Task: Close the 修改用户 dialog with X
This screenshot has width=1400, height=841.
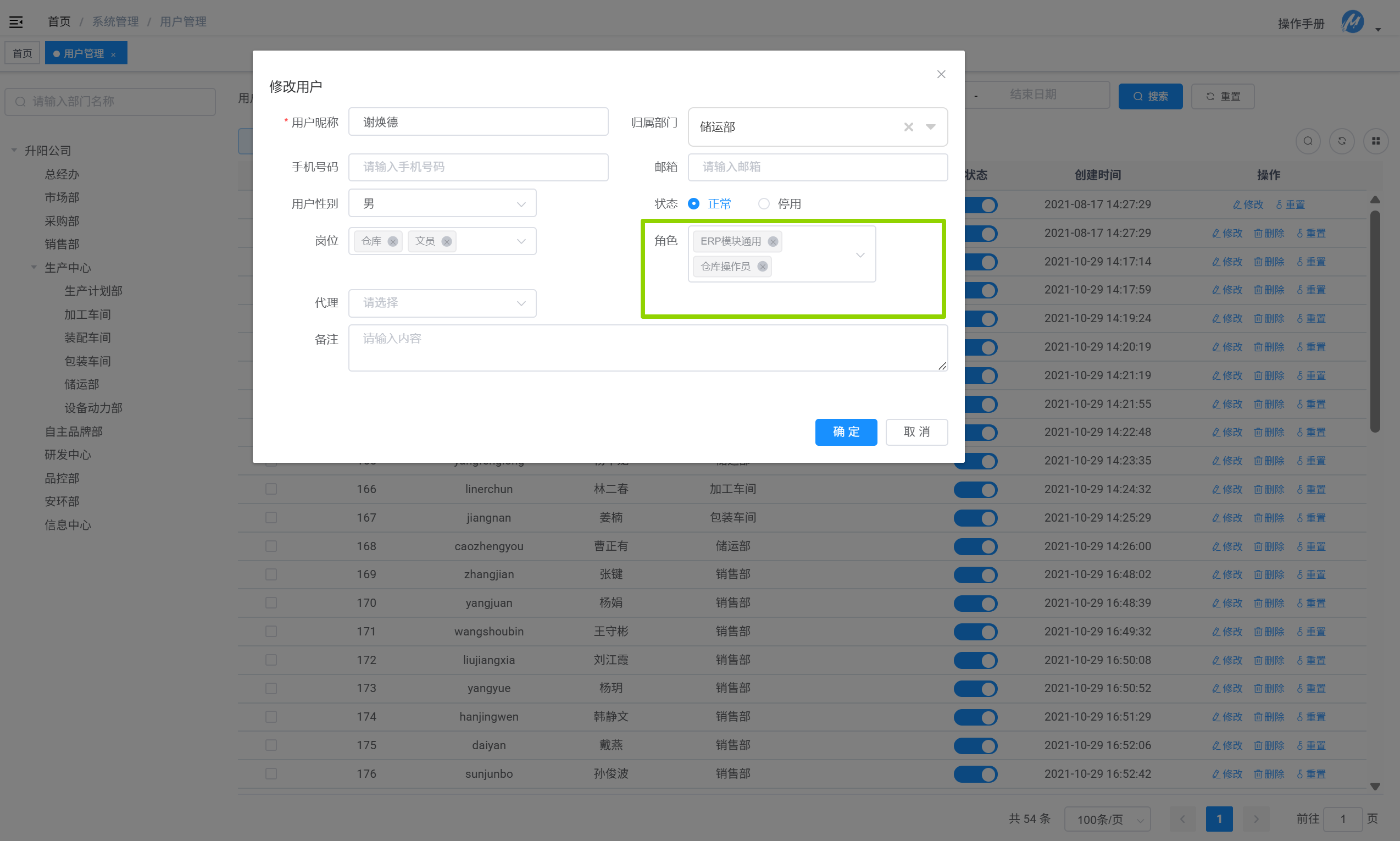Action: (941, 74)
